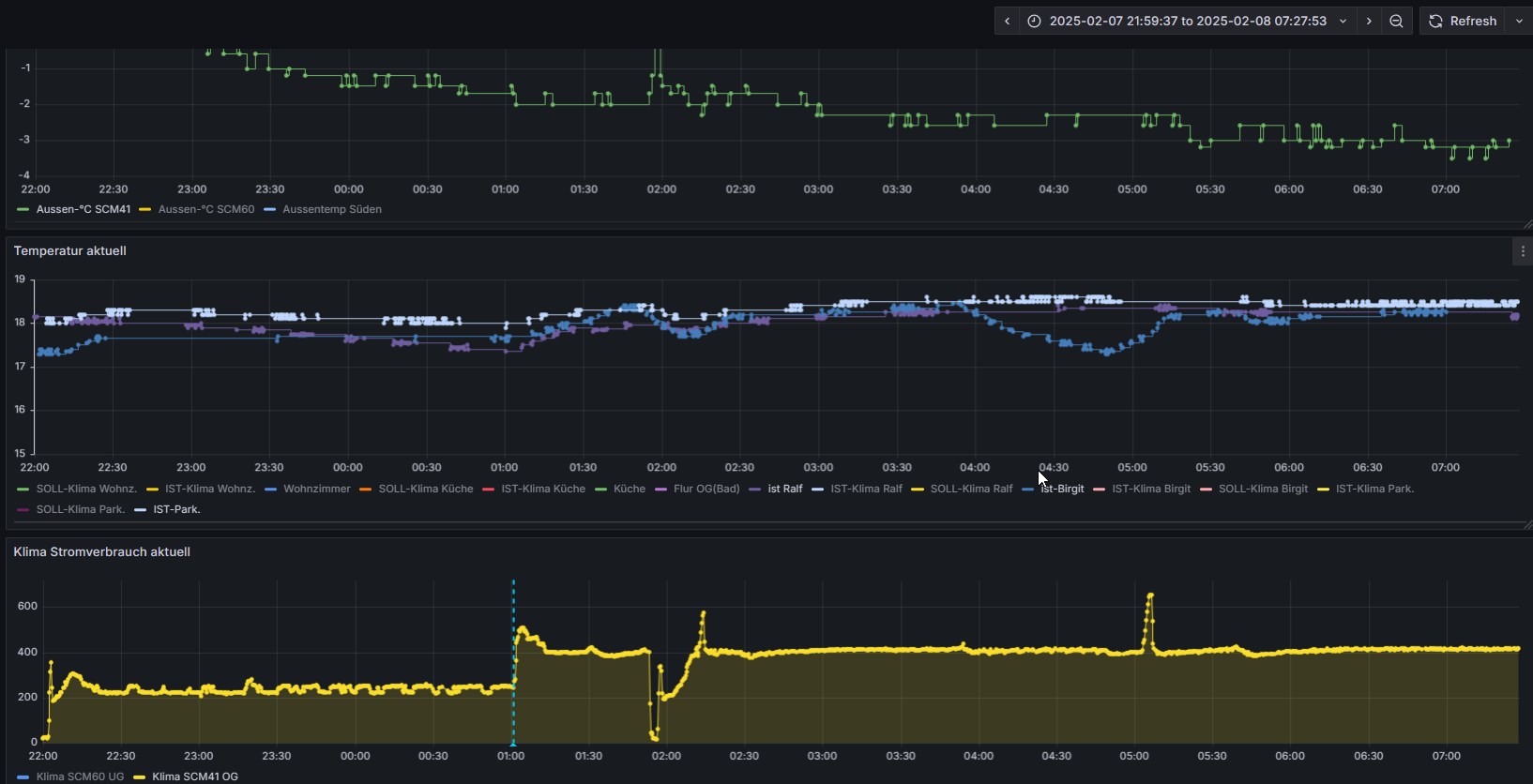Viewport: 1533px width, 784px height.
Task: Toggle the Aussen-°C SCM41 legend series
Action: 83,209
